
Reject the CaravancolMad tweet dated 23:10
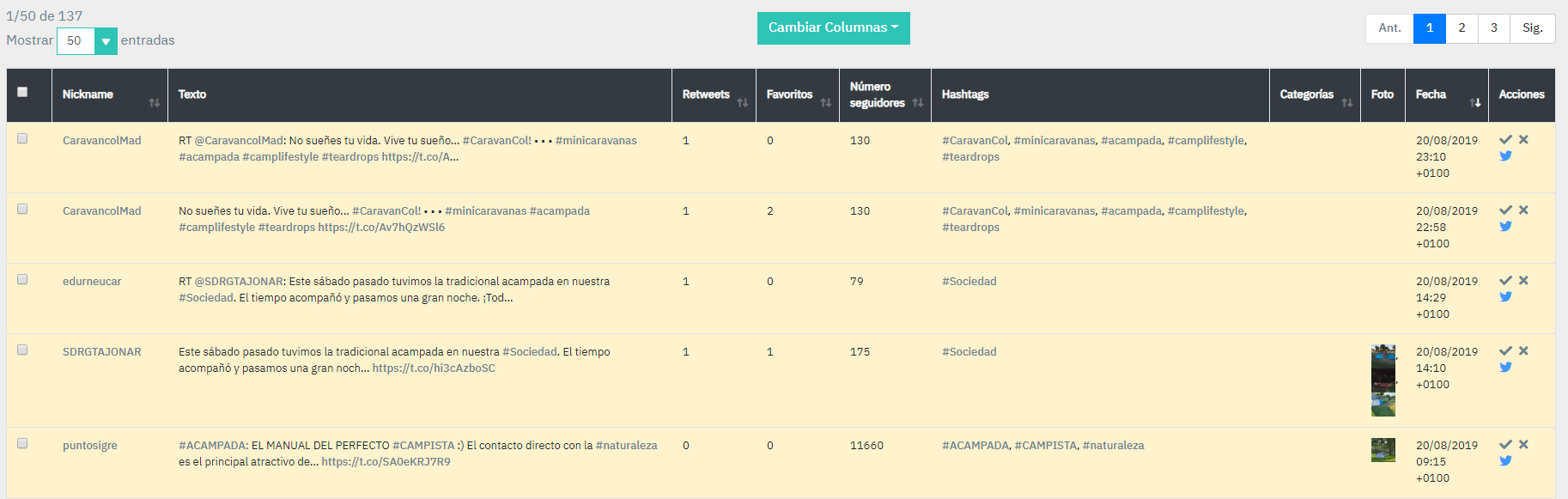pyautogui.click(x=1523, y=139)
